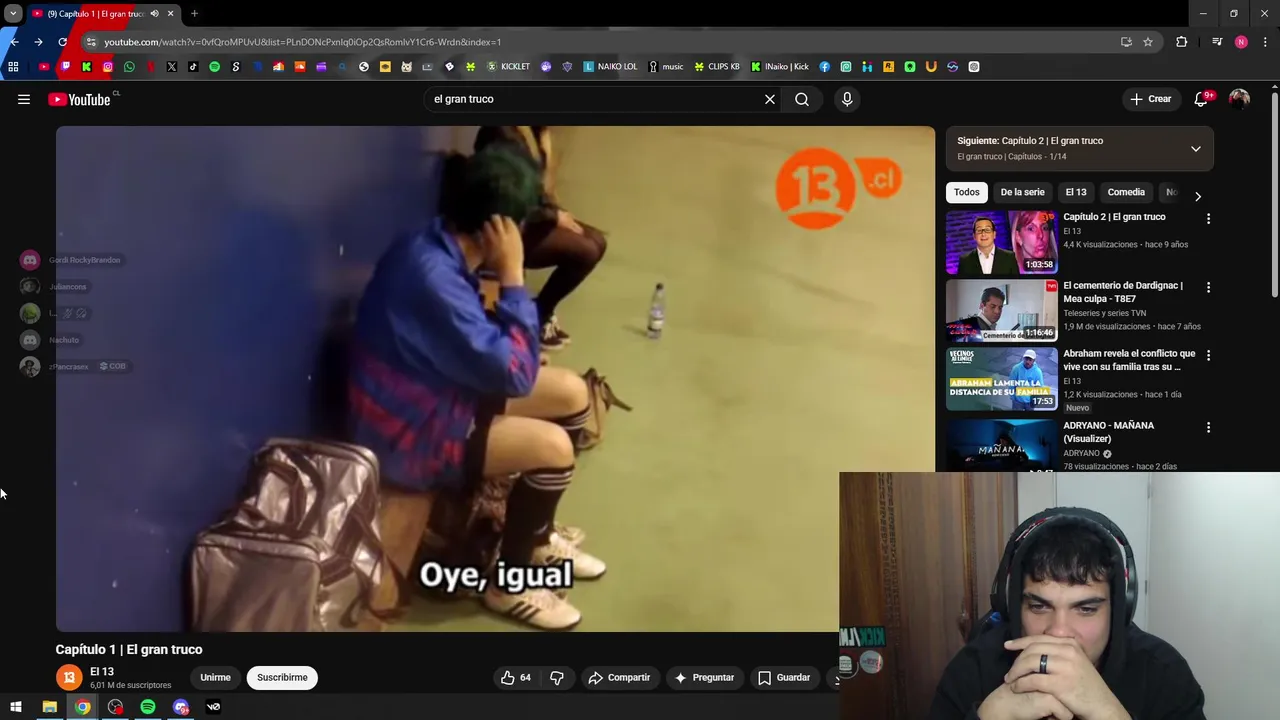The height and width of the screenshot is (720, 1280).
Task: Mute tab via speaker icon
Action: pyautogui.click(x=154, y=14)
